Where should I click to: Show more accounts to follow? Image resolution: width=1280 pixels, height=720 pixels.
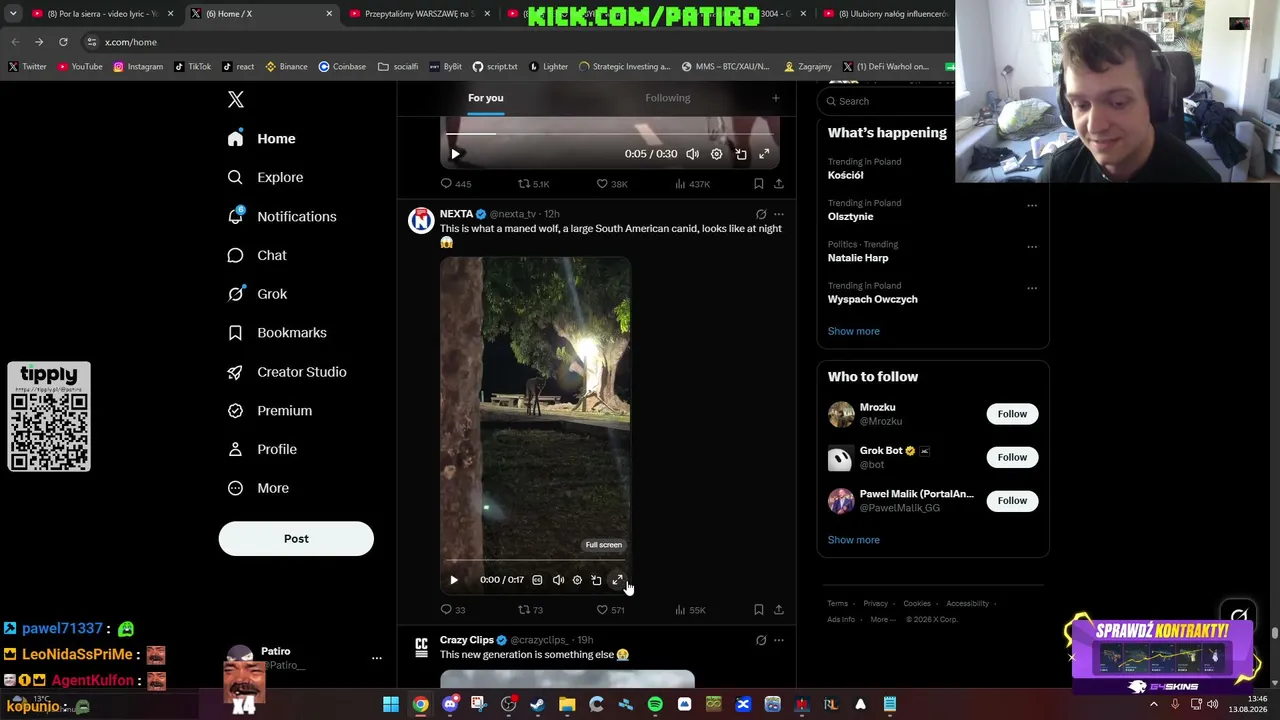854,540
